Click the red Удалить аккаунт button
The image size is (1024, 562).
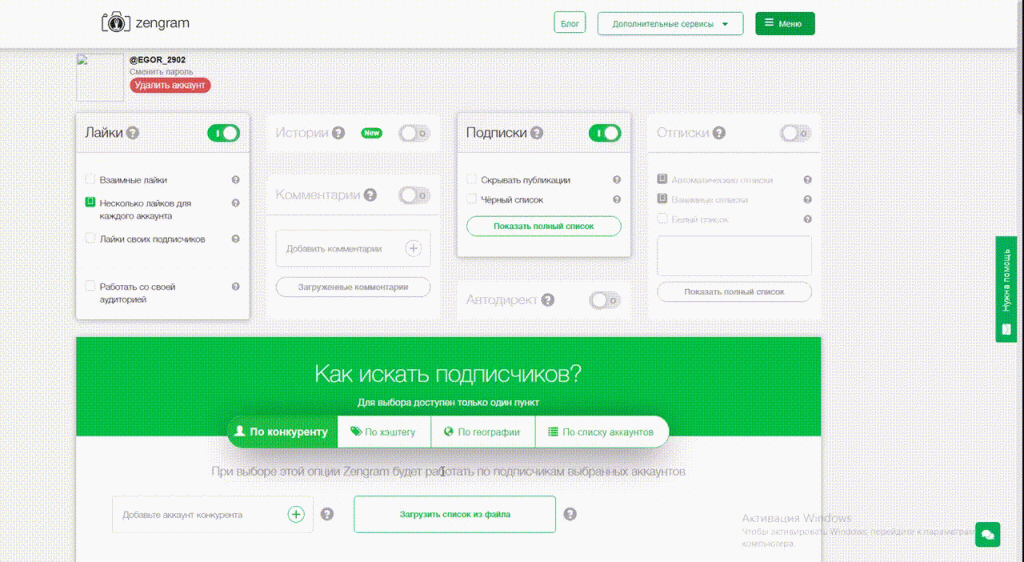(170, 86)
